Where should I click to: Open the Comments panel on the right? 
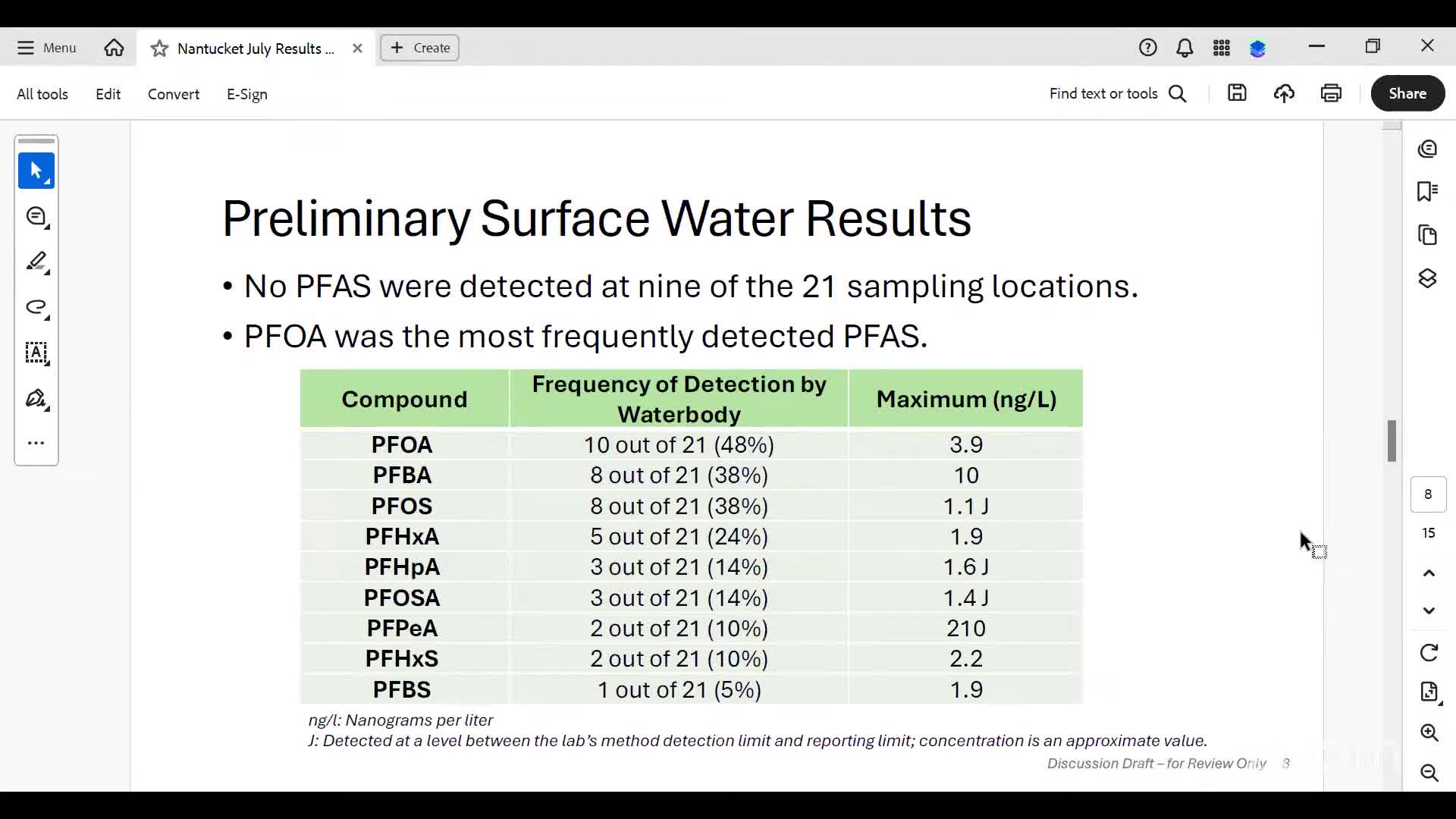coord(1429,149)
